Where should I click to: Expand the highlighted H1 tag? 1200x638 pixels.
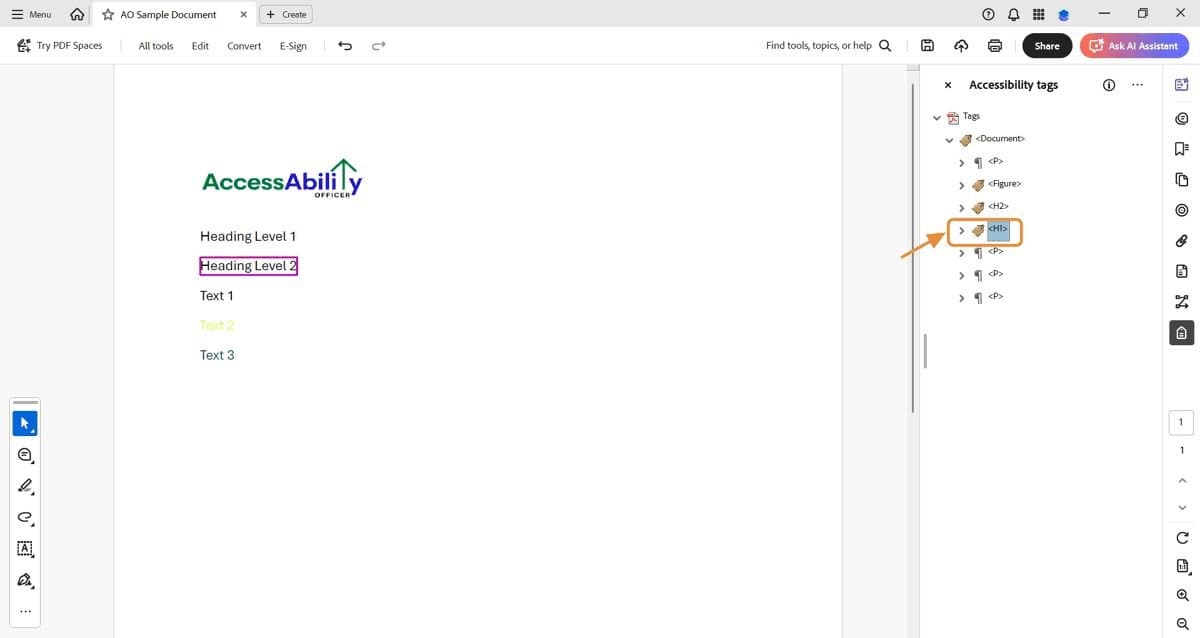[961, 229]
